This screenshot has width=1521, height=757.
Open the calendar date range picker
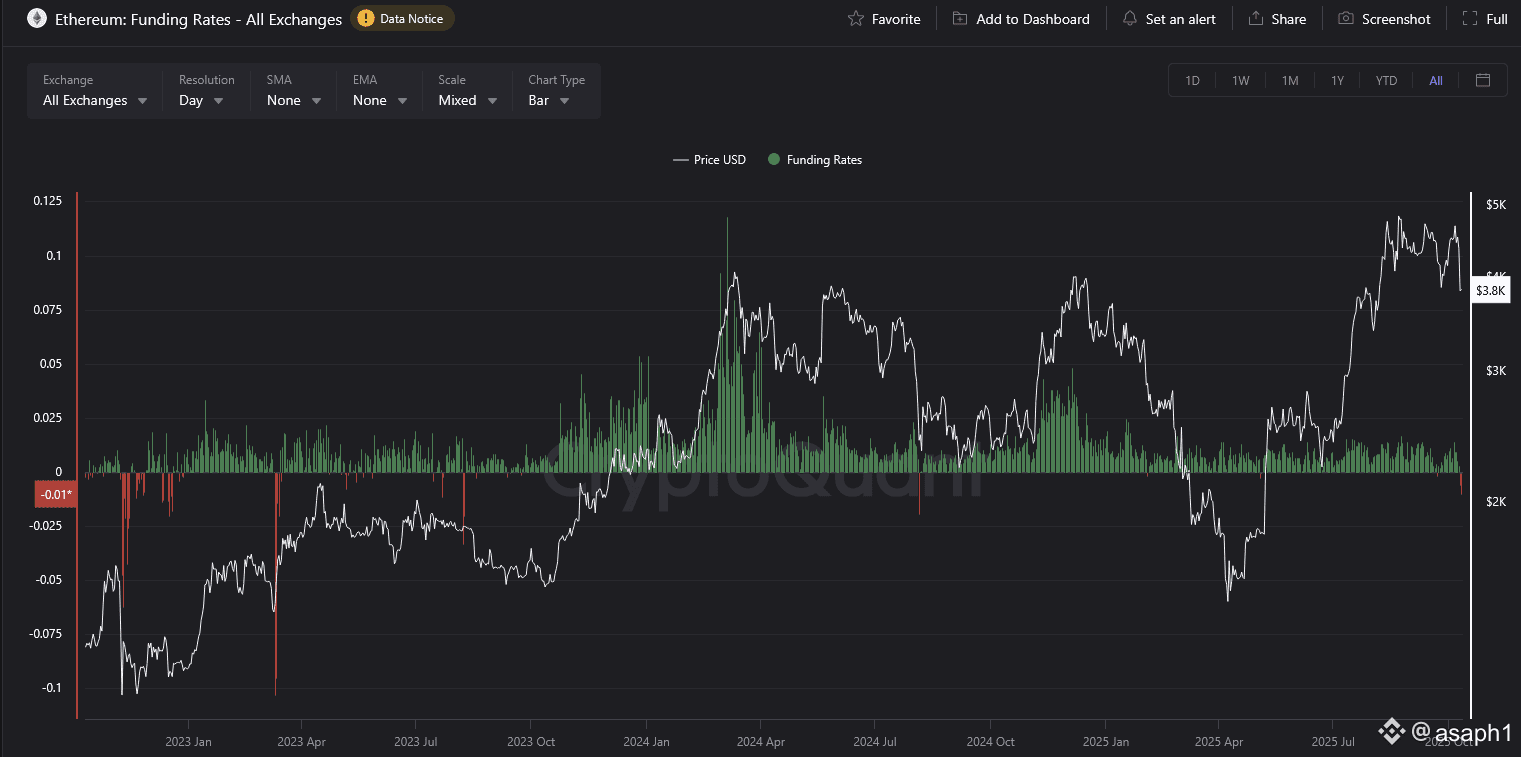point(1483,80)
